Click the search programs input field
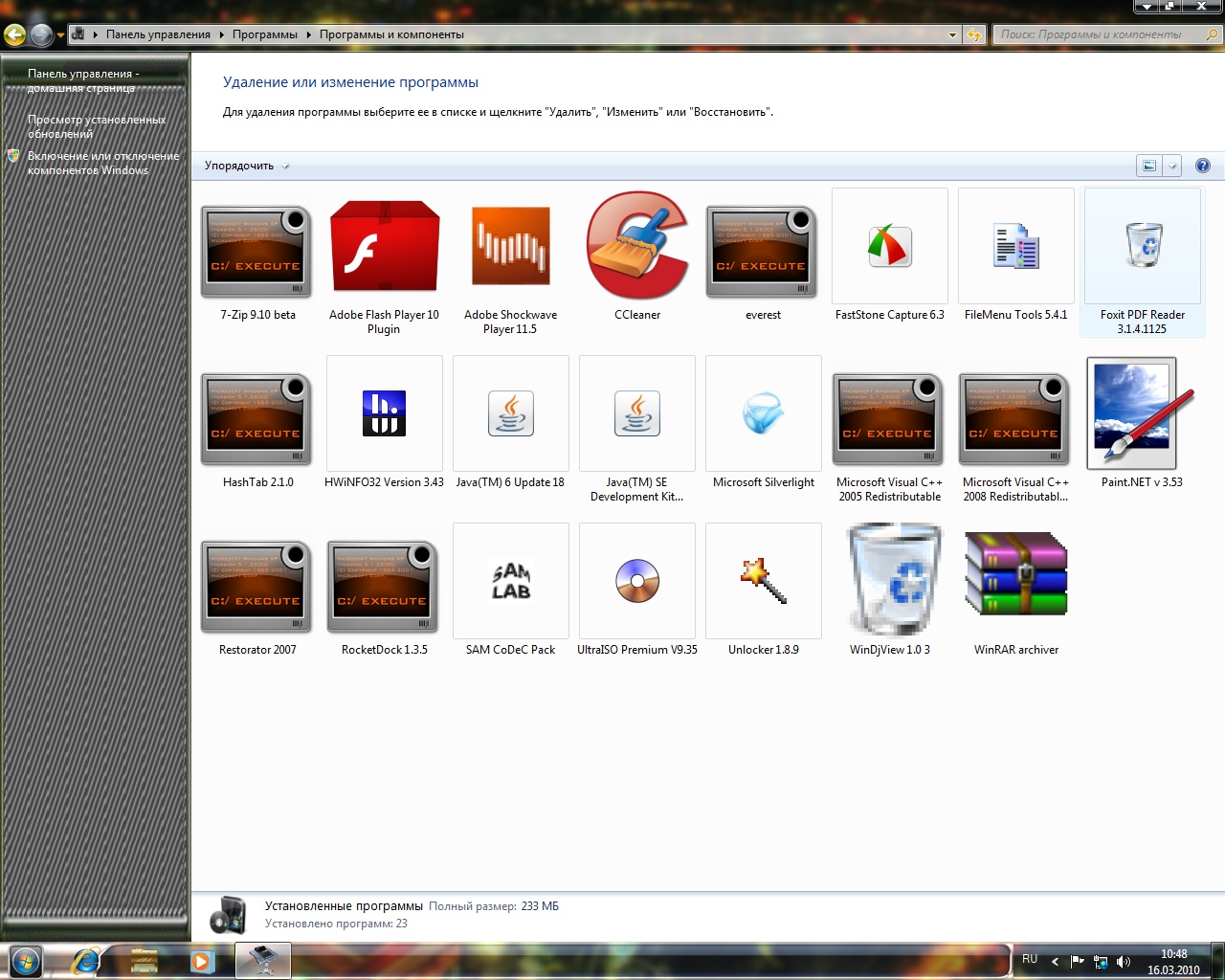1225x980 pixels. coord(1099,34)
